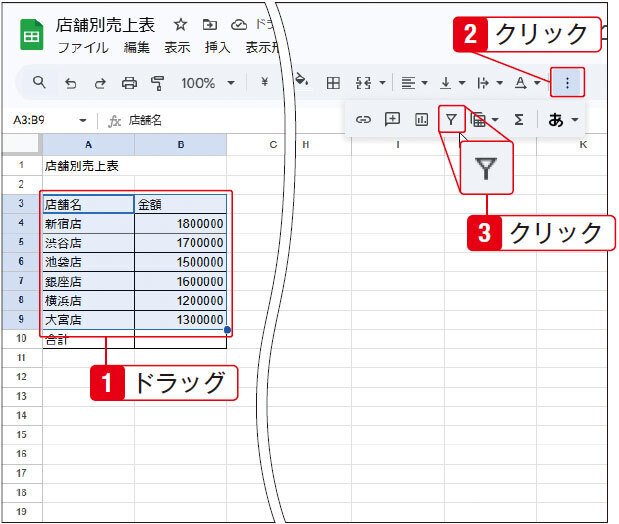Screen dimensions: 619x524
Task: Select row 12 header
Action: tap(21, 377)
